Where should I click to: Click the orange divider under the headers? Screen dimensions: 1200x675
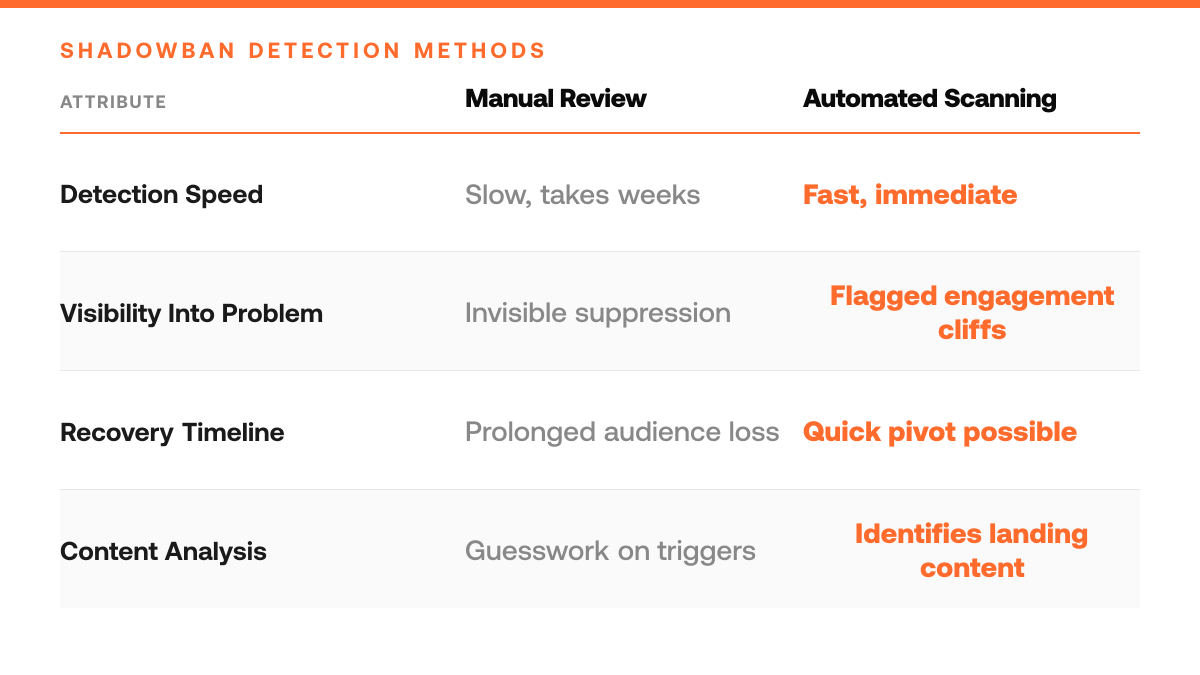(x=600, y=133)
